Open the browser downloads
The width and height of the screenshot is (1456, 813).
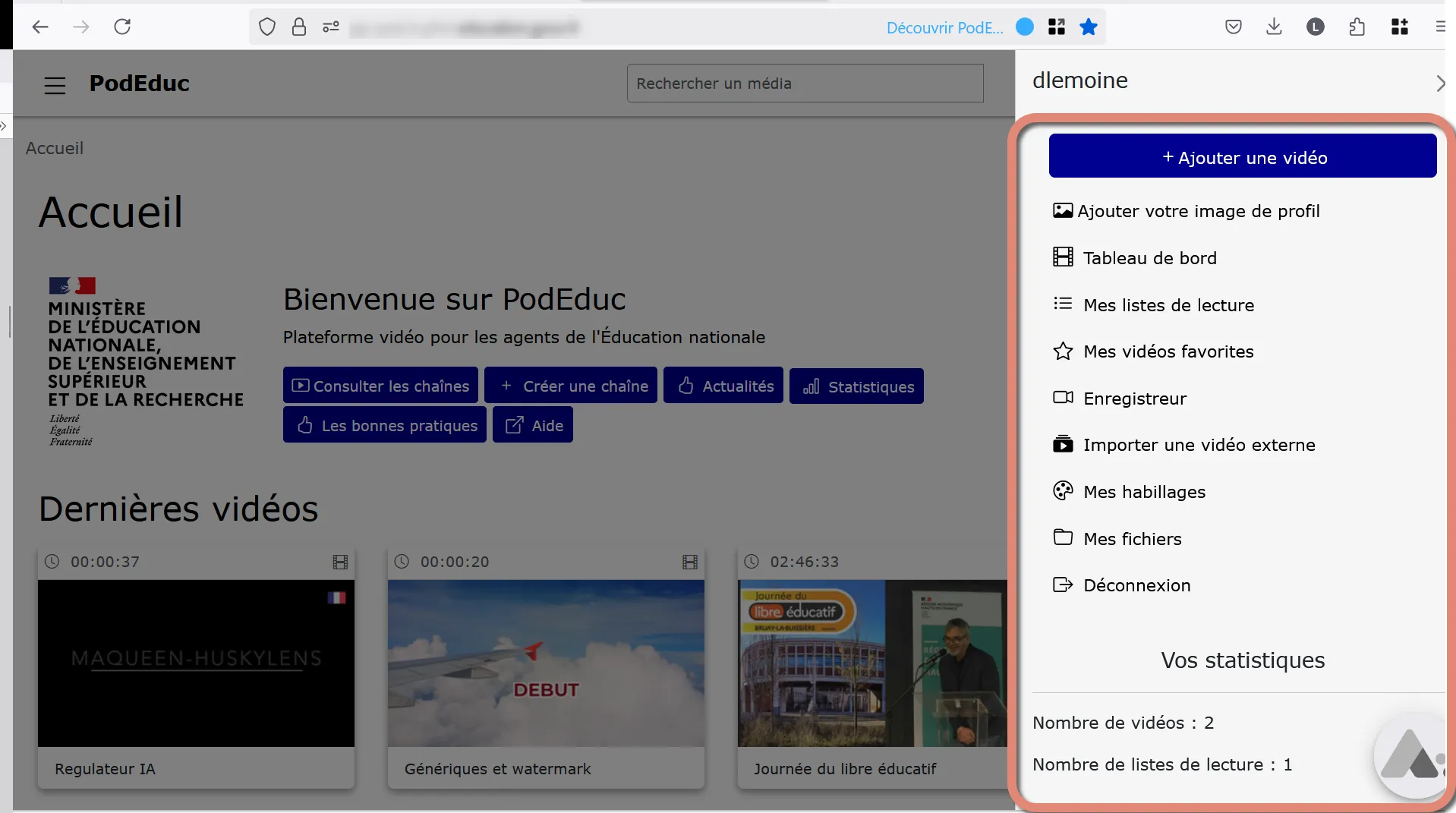(1275, 27)
